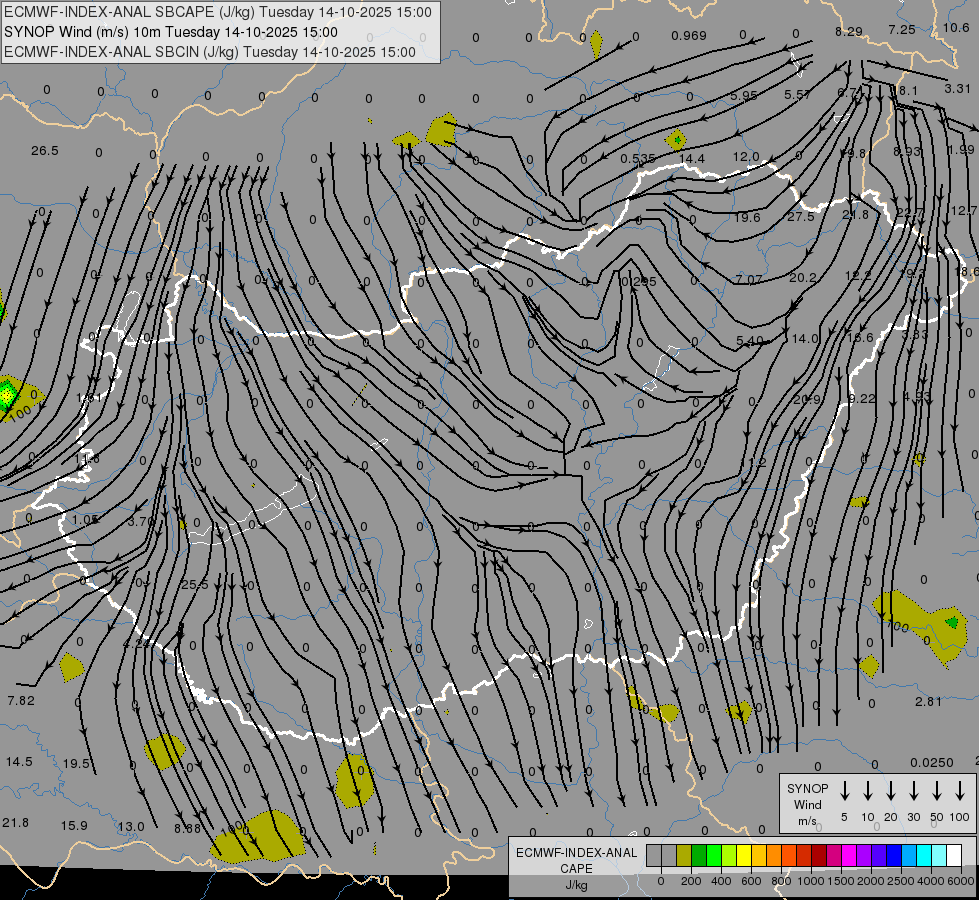This screenshot has width=979, height=900.
Task: Select the 20 m/s wind arrow symbol
Action: 891,791
